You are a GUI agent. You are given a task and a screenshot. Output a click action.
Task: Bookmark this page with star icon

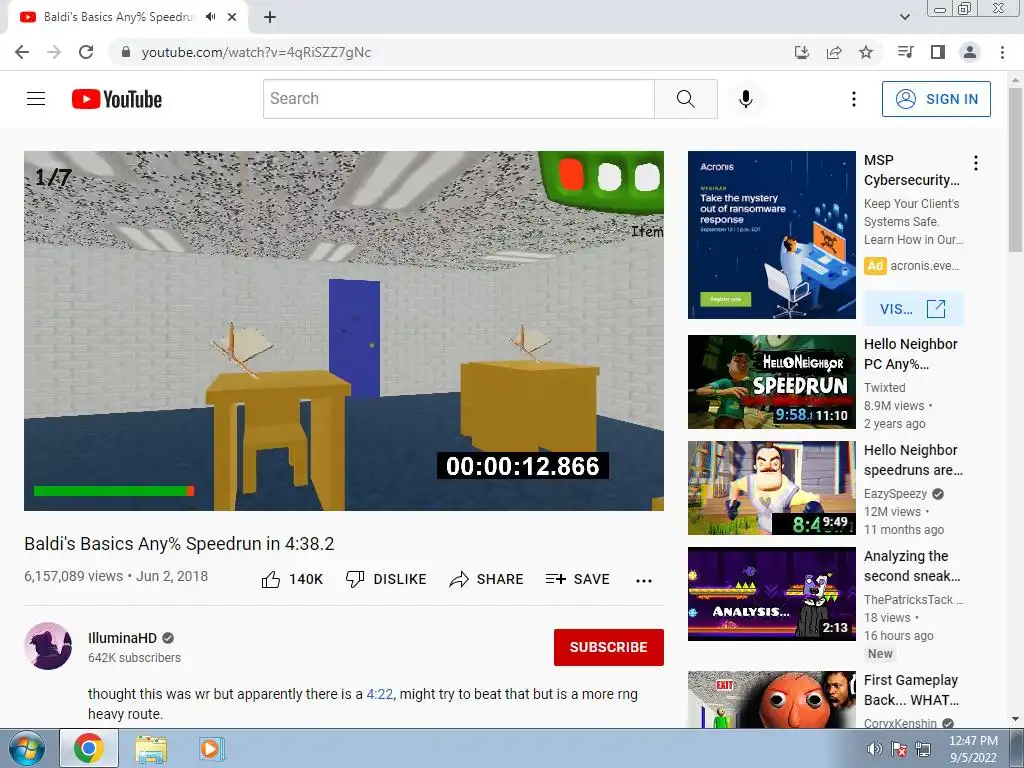tap(866, 52)
